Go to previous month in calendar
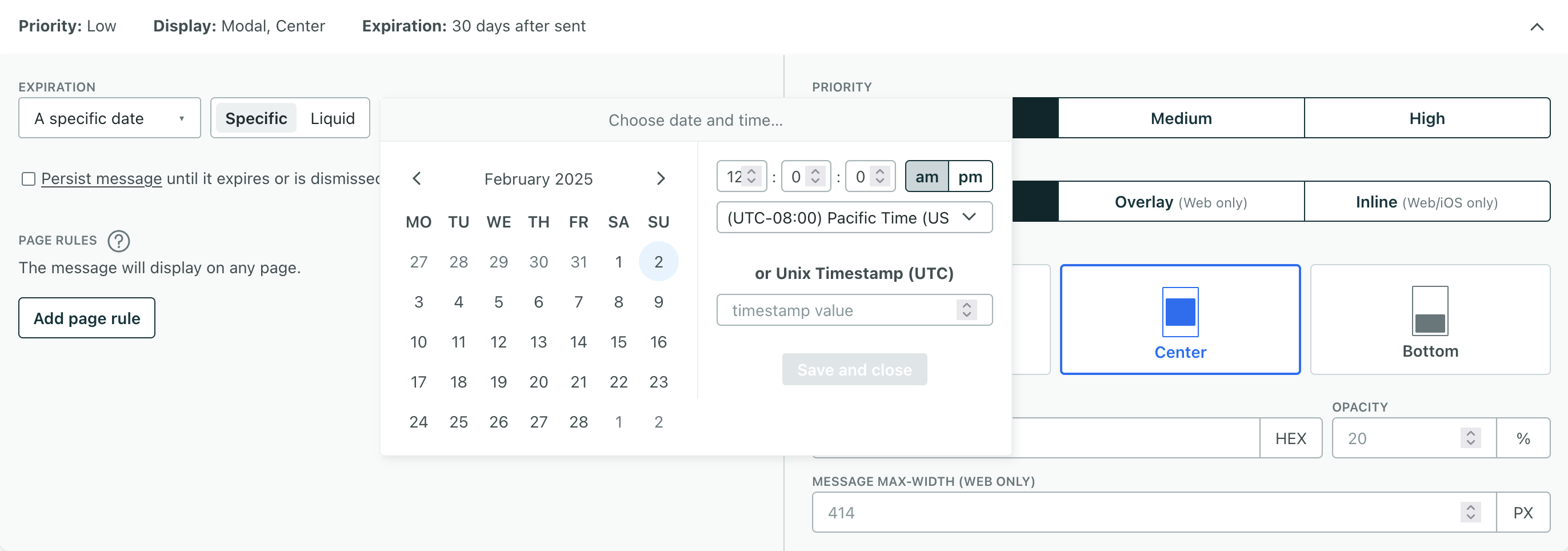The height and width of the screenshot is (551, 1568). [417, 178]
